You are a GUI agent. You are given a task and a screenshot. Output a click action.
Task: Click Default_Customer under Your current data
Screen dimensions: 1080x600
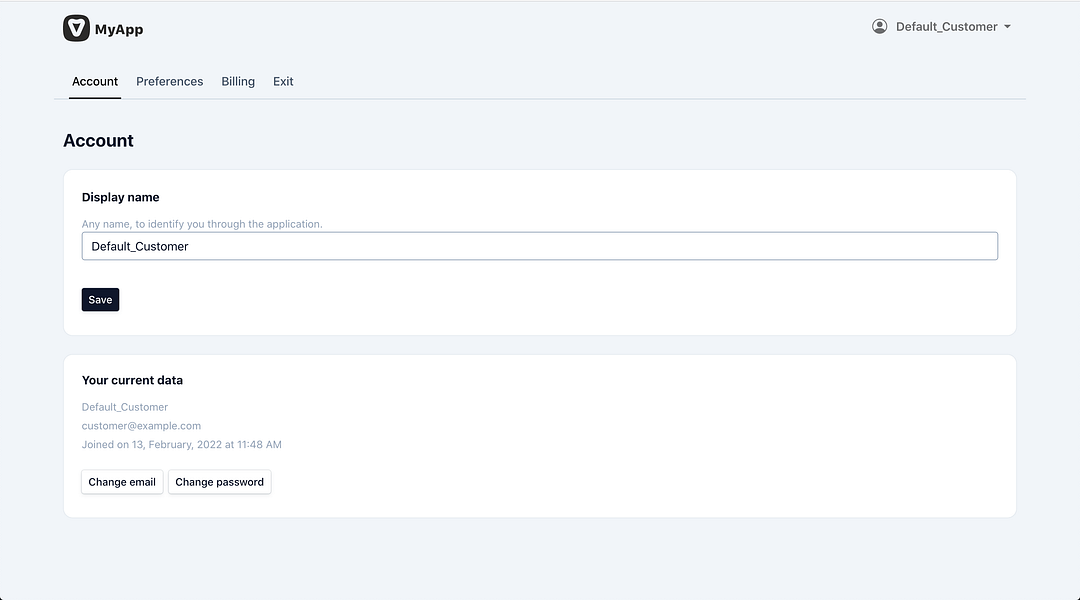coord(125,407)
